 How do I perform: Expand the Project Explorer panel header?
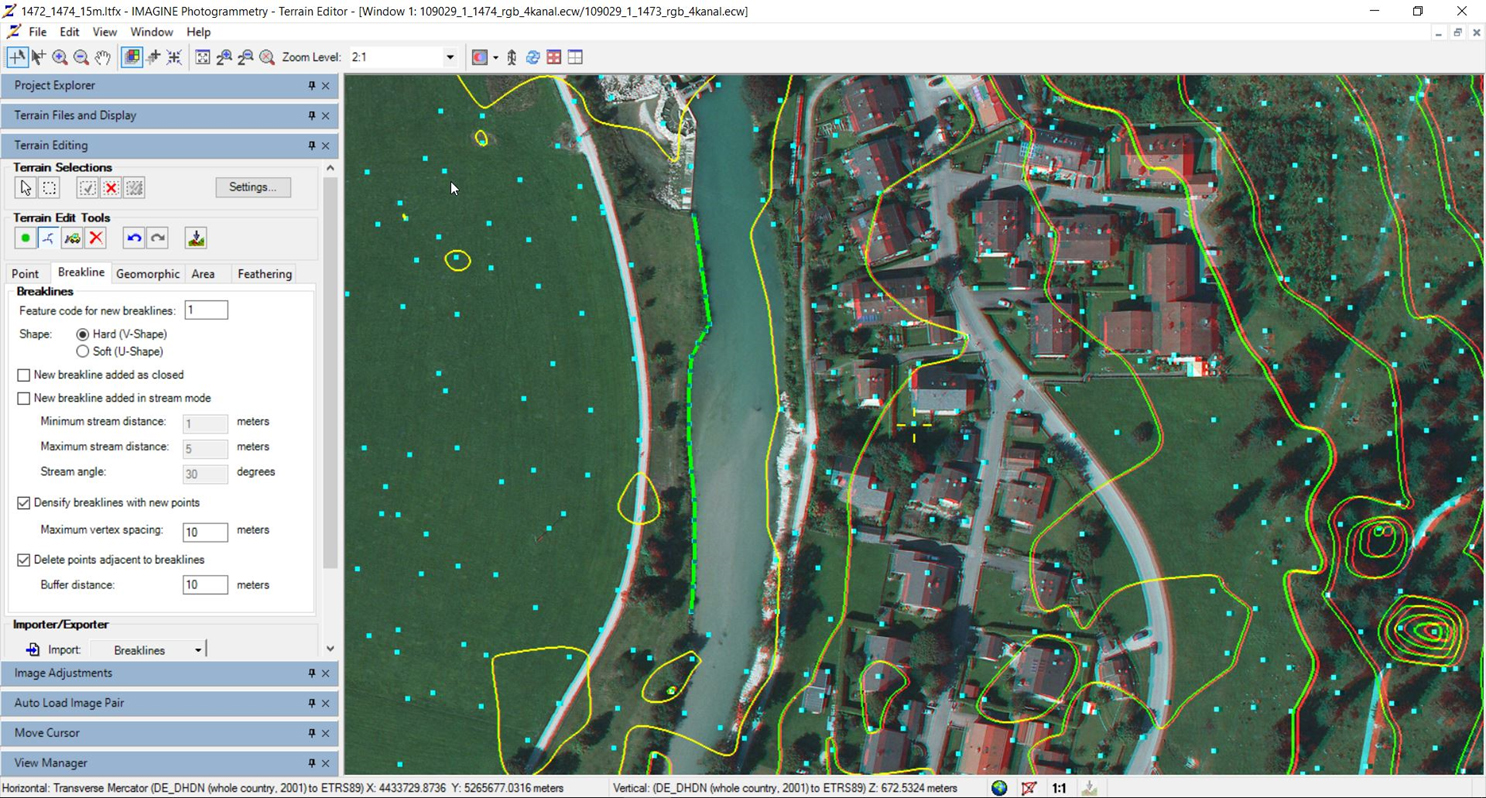click(x=169, y=86)
